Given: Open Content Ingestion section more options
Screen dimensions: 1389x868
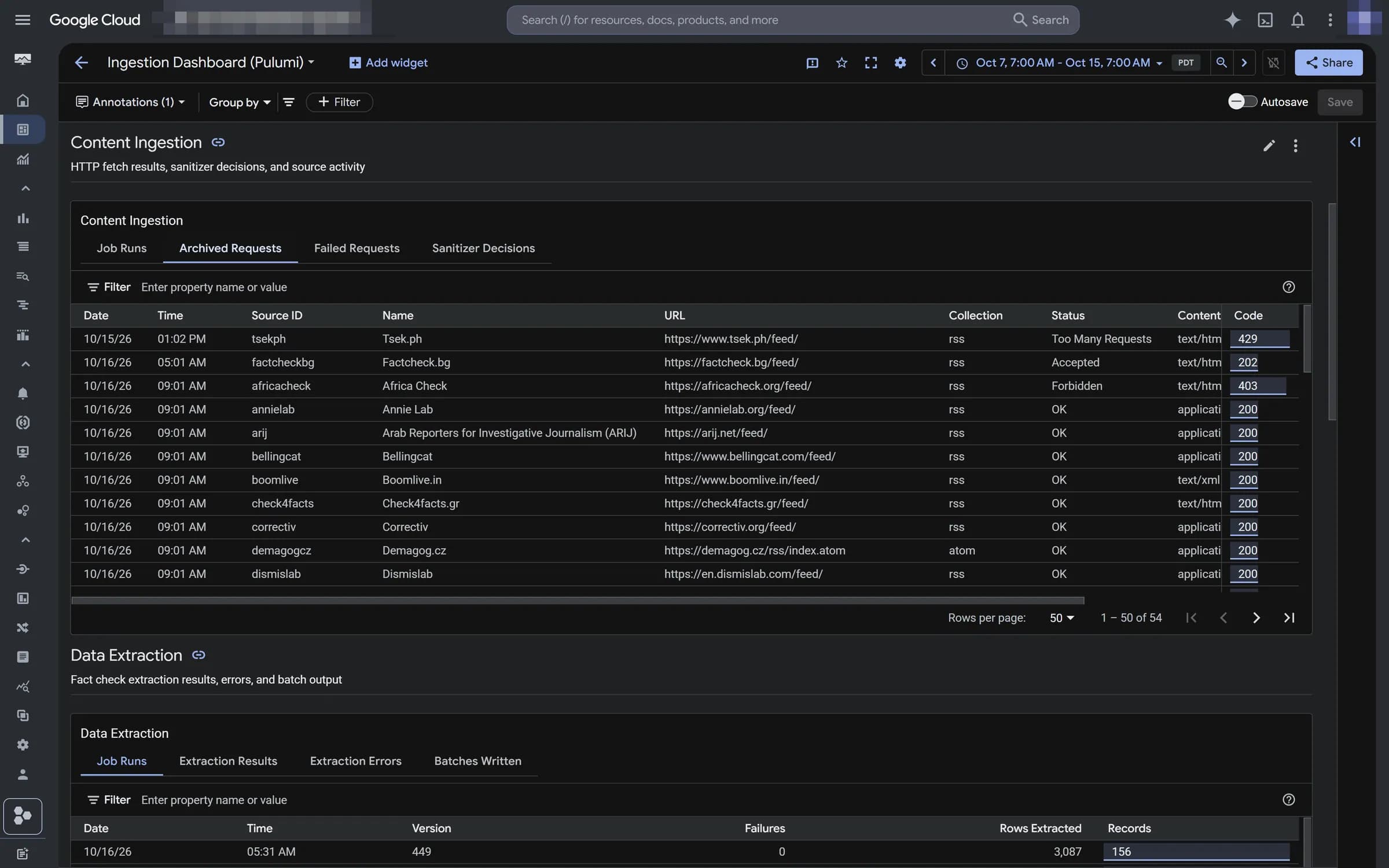Looking at the screenshot, I should coord(1295,145).
